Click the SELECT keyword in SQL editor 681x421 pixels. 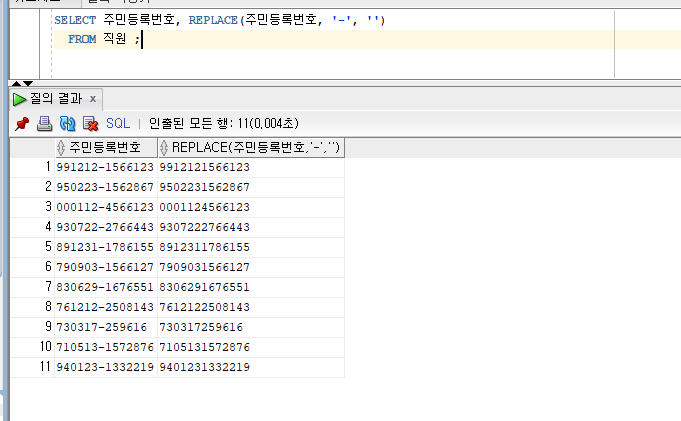pyautogui.click(x=75, y=20)
